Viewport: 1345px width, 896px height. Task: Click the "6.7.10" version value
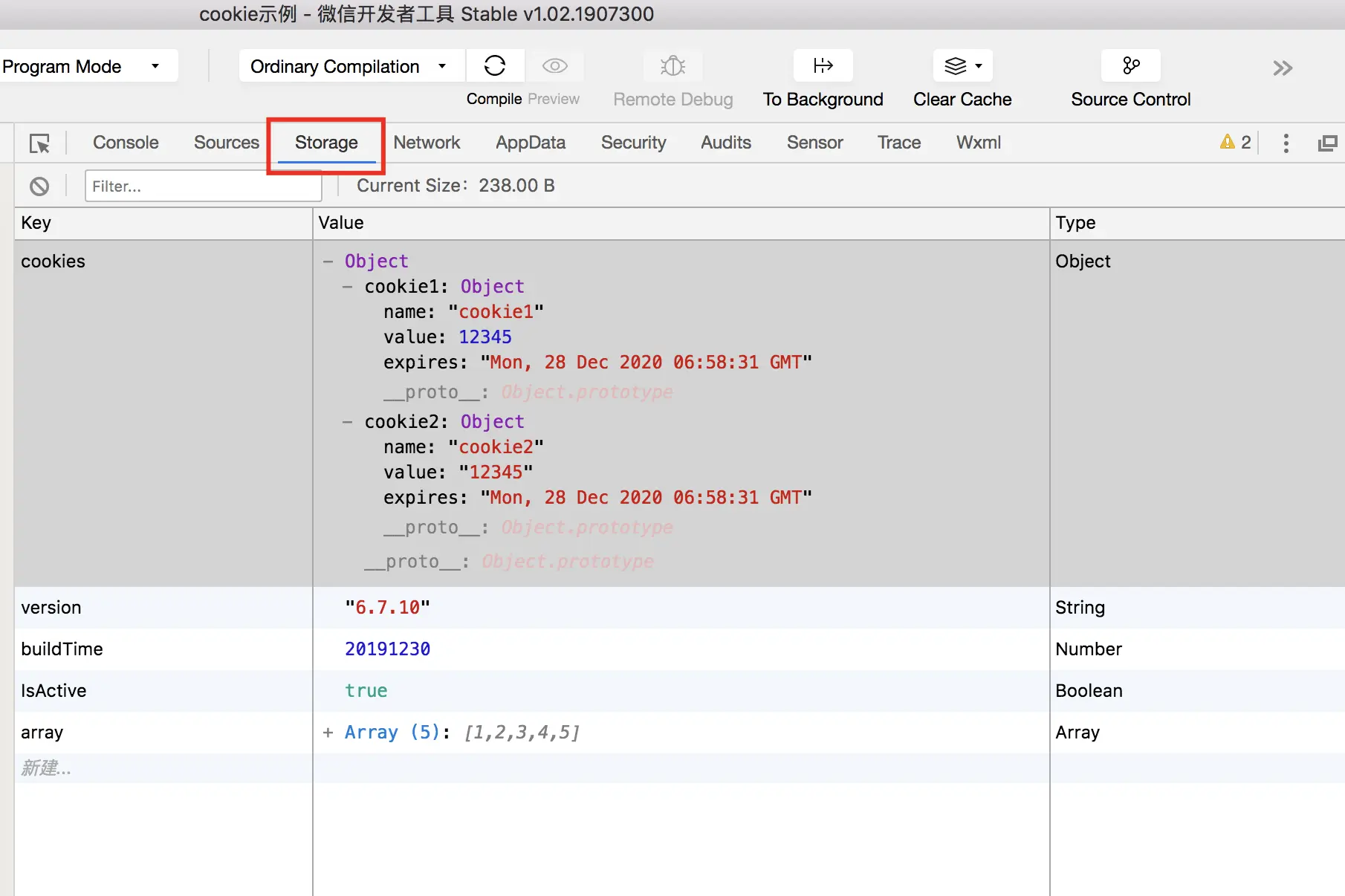pyautogui.click(x=387, y=608)
